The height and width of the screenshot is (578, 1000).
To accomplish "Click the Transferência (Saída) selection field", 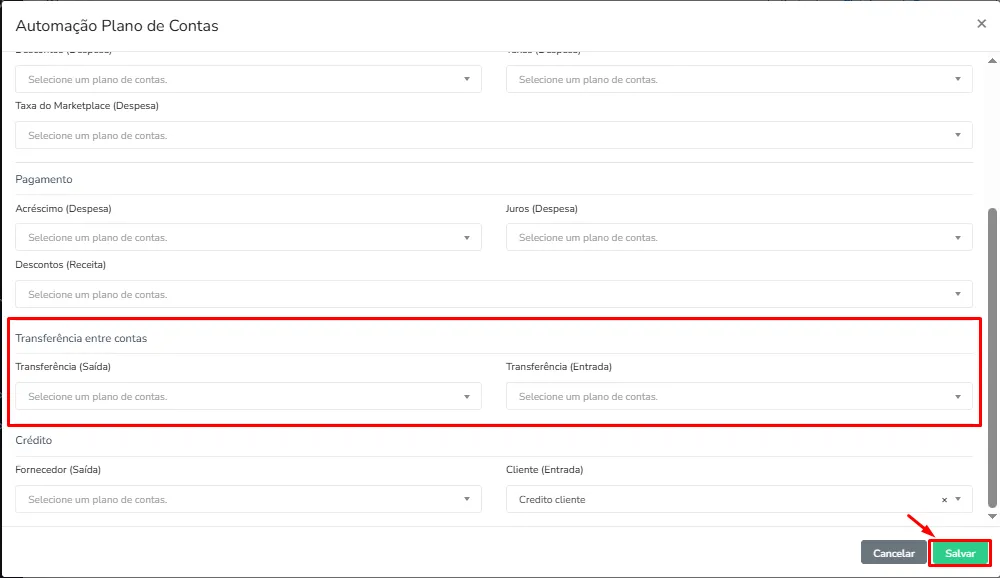I will [248, 396].
